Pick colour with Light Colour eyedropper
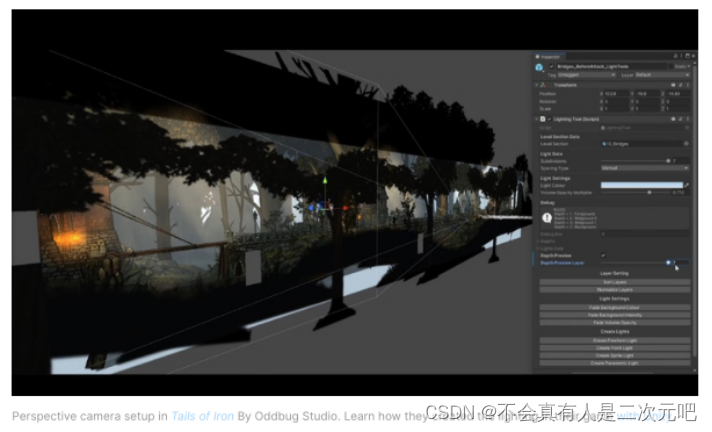712x432 pixels. [687, 185]
